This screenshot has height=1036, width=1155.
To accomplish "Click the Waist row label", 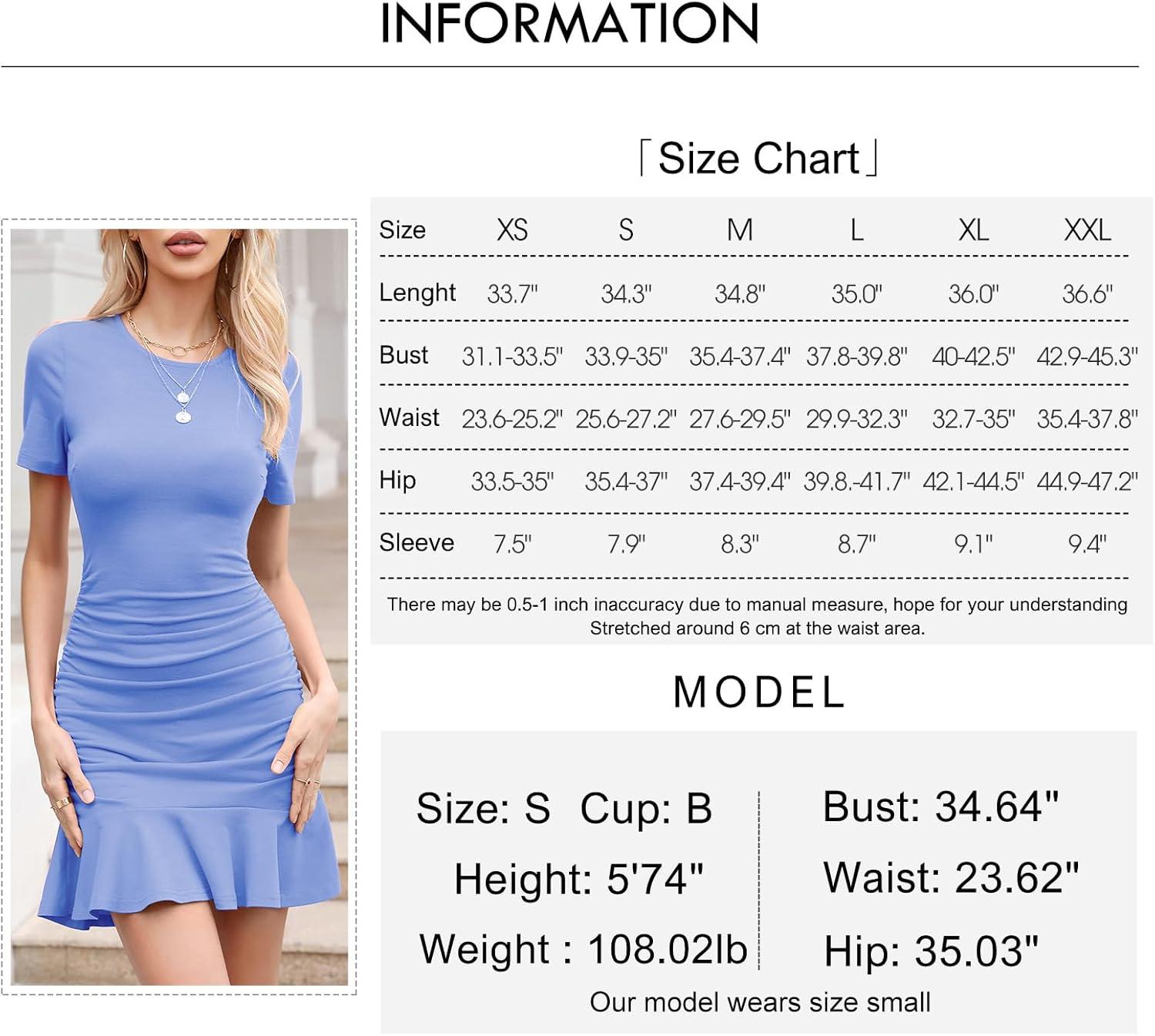I will pyautogui.click(x=409, y=417).
